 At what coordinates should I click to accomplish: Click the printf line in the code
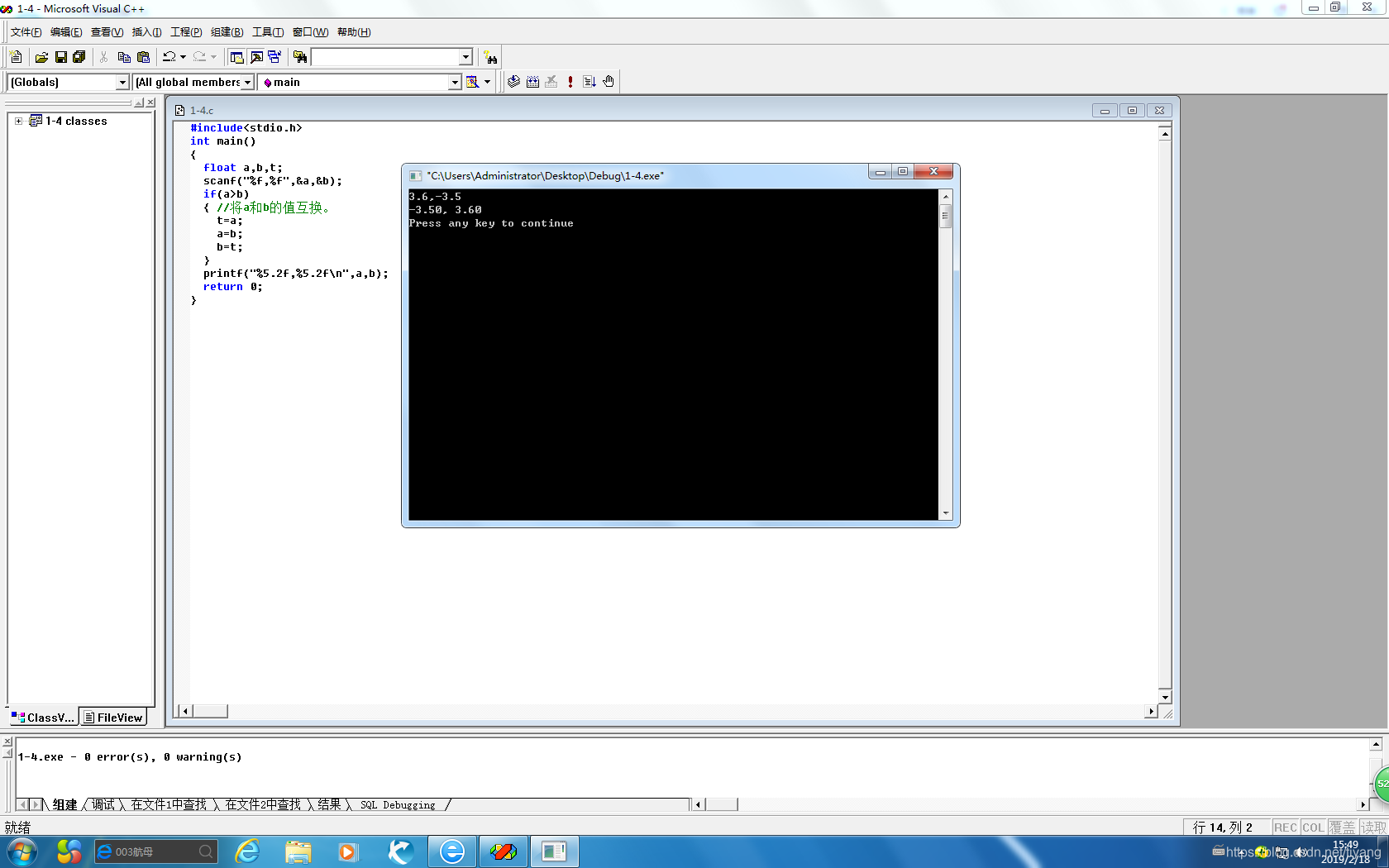(295, 274)
